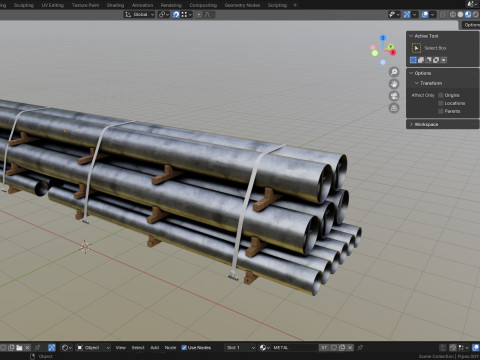Open the UV Editing workspace tab
Viewport: 480px width, 360px height.
pyautogui.click(x=52, y=5)
